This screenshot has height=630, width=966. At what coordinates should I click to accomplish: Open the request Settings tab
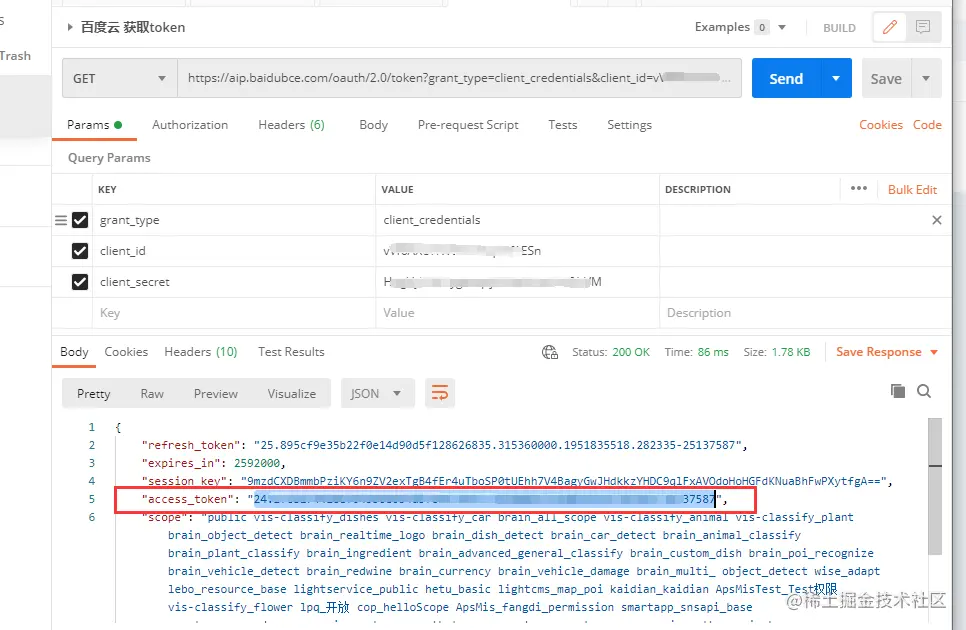pos(629,124)
